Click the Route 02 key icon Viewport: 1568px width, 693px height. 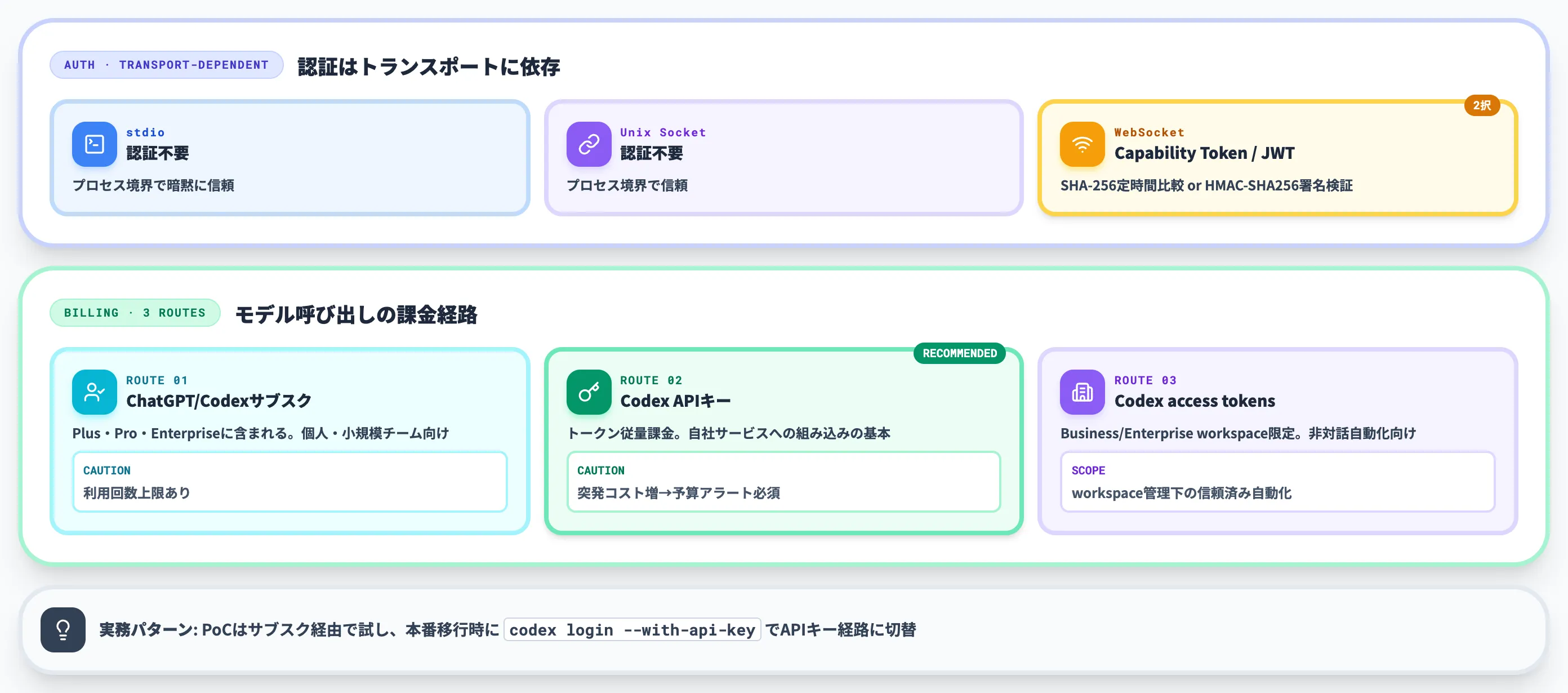(x=589, y=392)
